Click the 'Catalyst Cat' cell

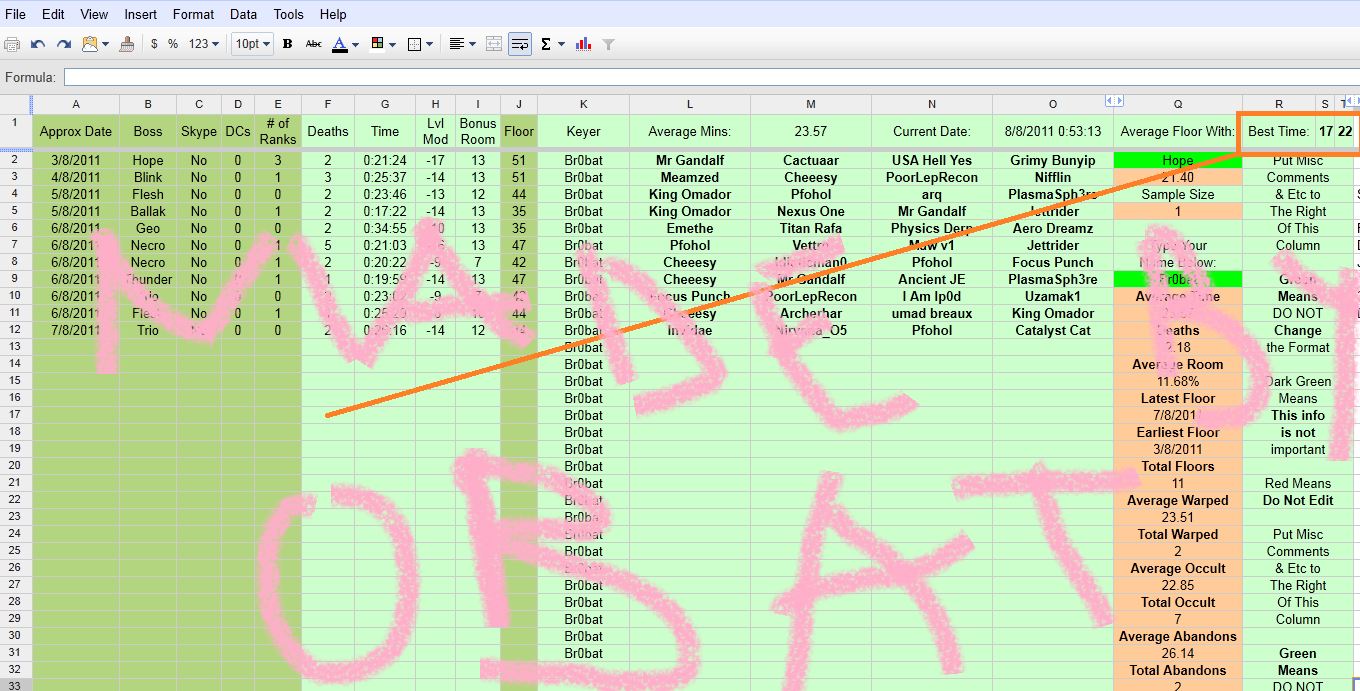[x=1052, y=331]
